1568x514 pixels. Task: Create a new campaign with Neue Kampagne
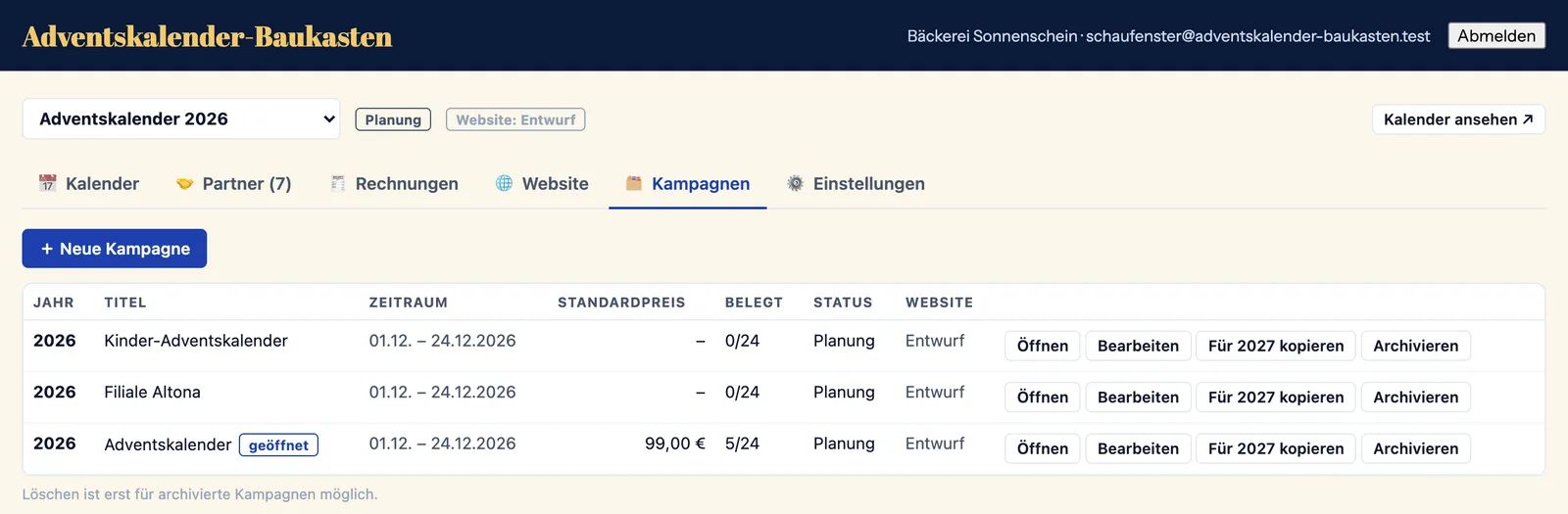(115, 249)
